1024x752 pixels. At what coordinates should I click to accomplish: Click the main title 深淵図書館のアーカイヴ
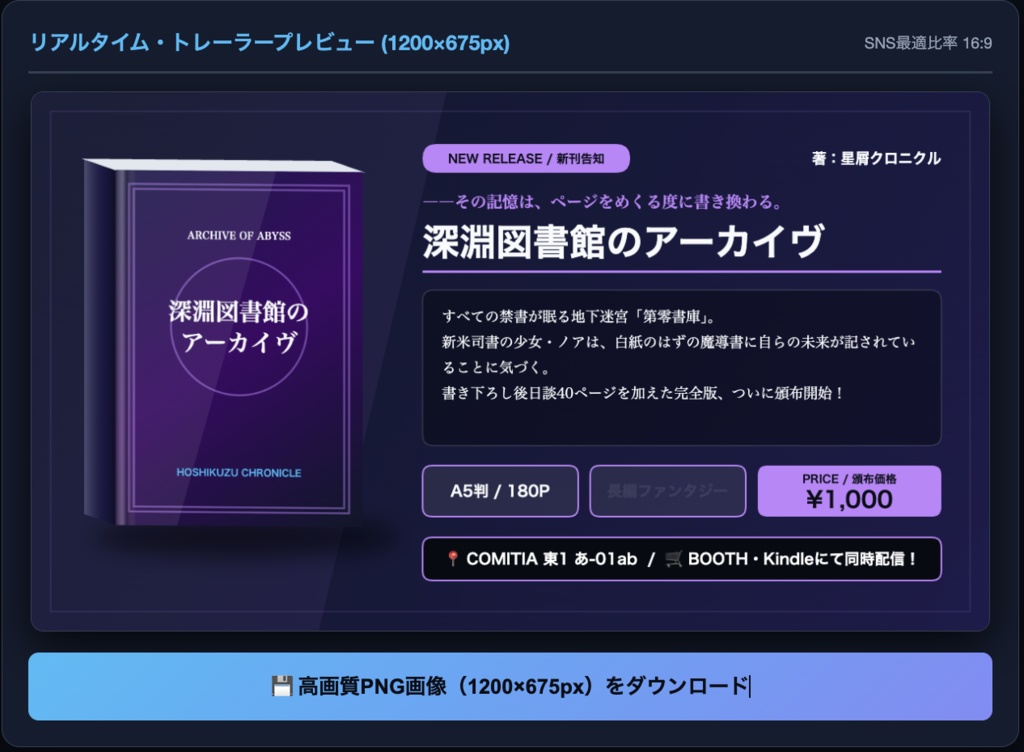coord(623,242)
